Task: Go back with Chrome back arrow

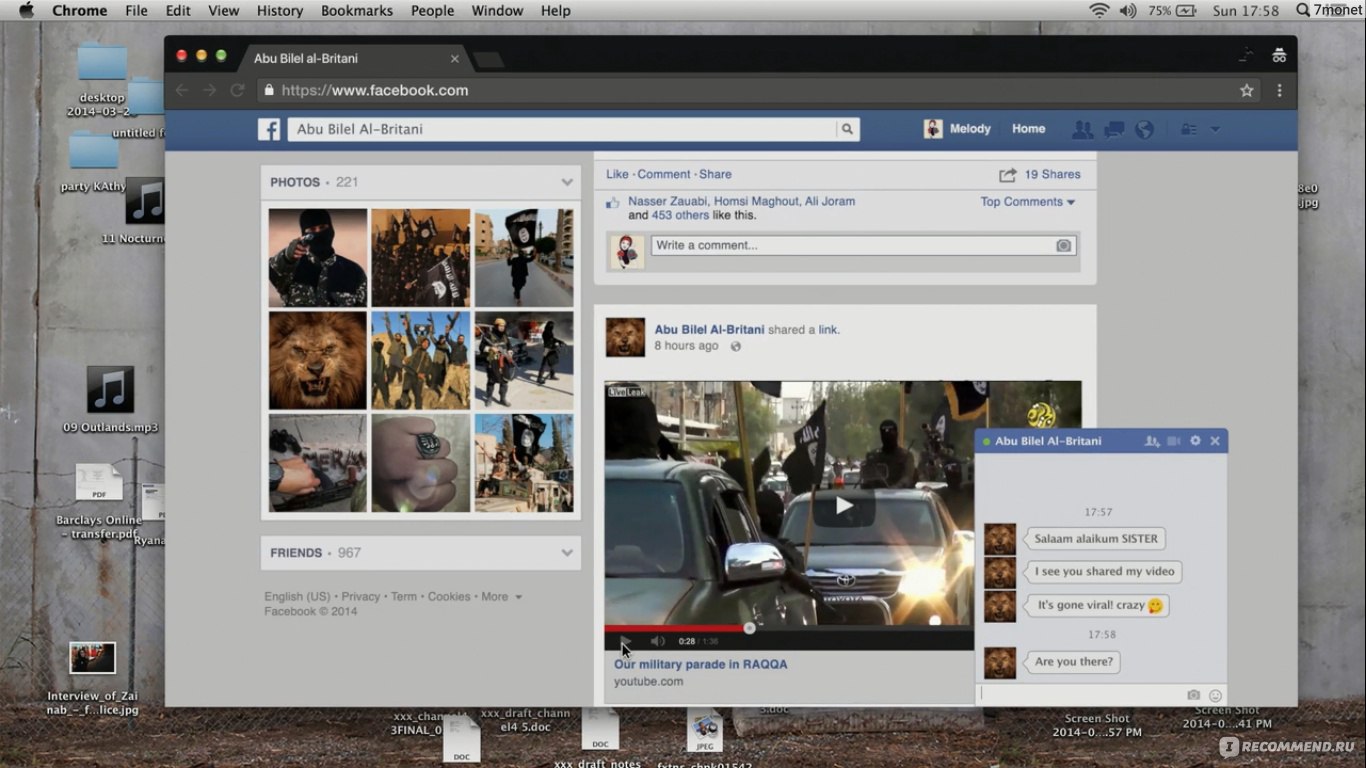Action: click(x=182, y=90)
